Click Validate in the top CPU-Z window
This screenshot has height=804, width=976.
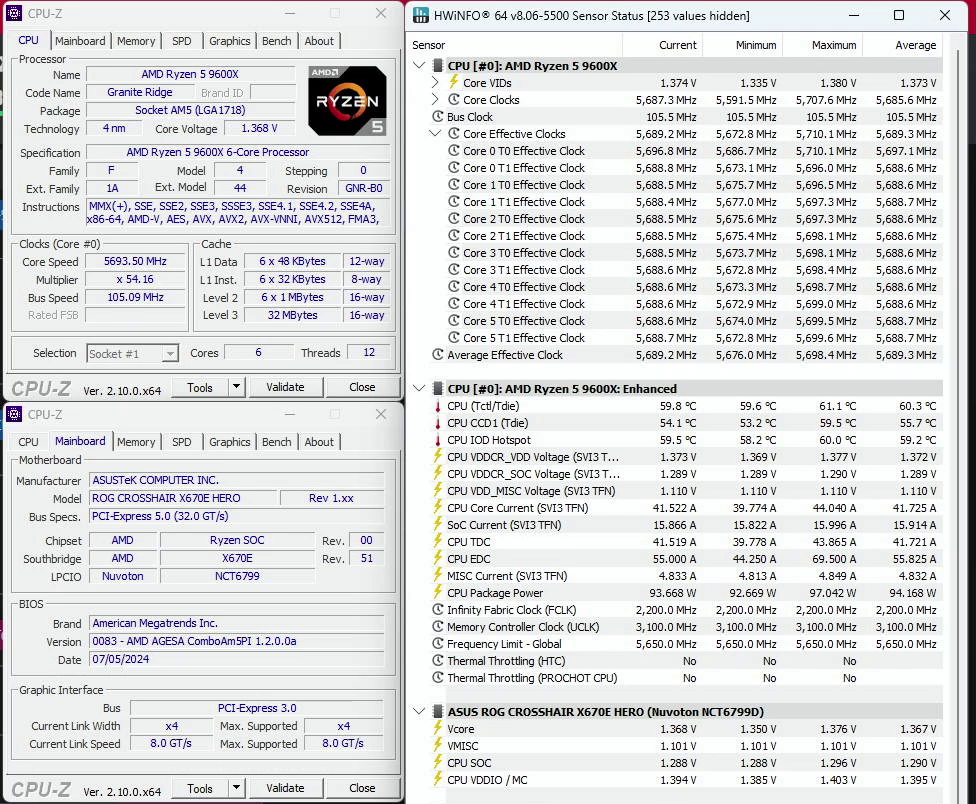click(285, 387)
